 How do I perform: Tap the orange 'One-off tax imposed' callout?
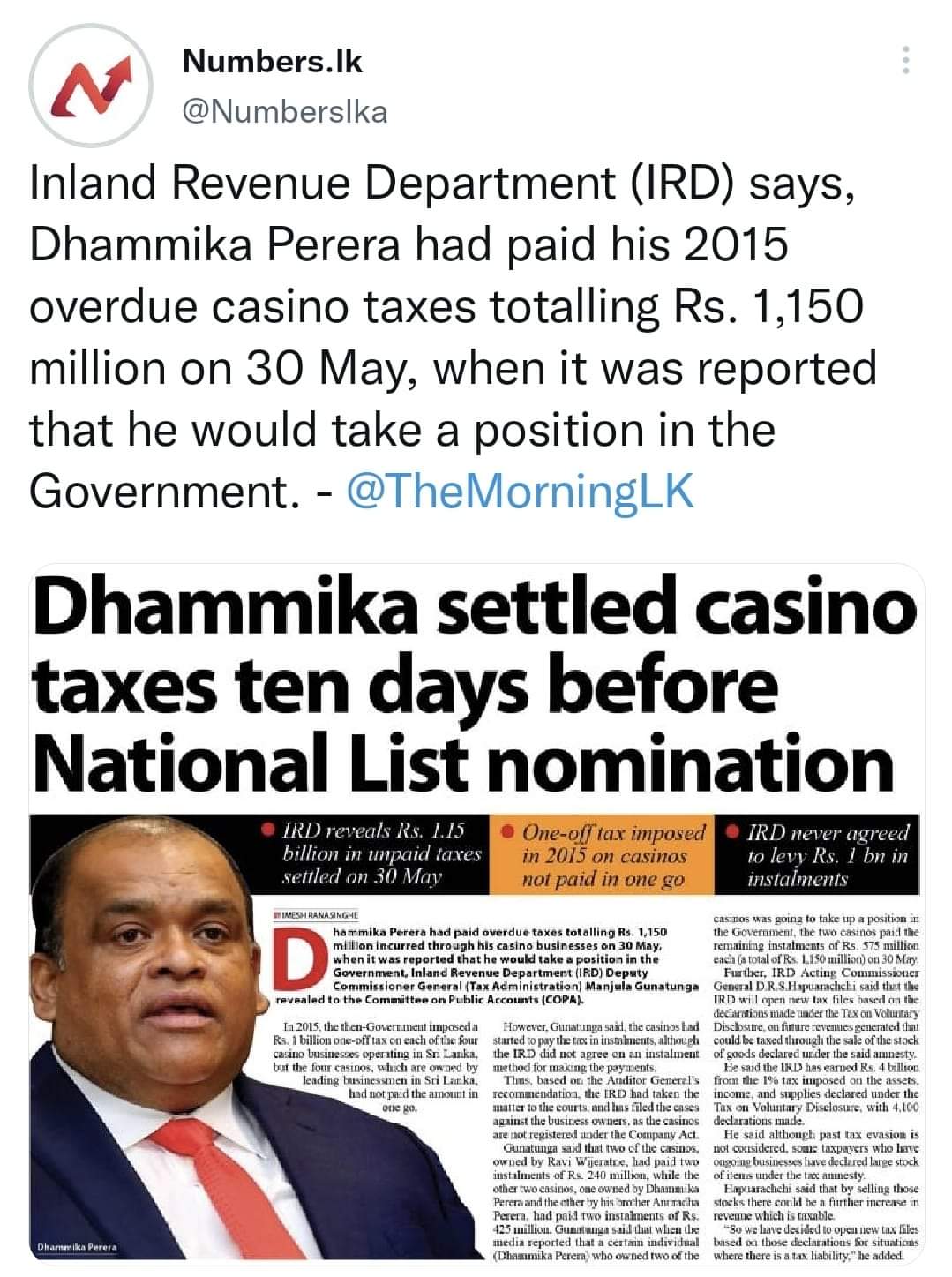[x=604, y=854]
